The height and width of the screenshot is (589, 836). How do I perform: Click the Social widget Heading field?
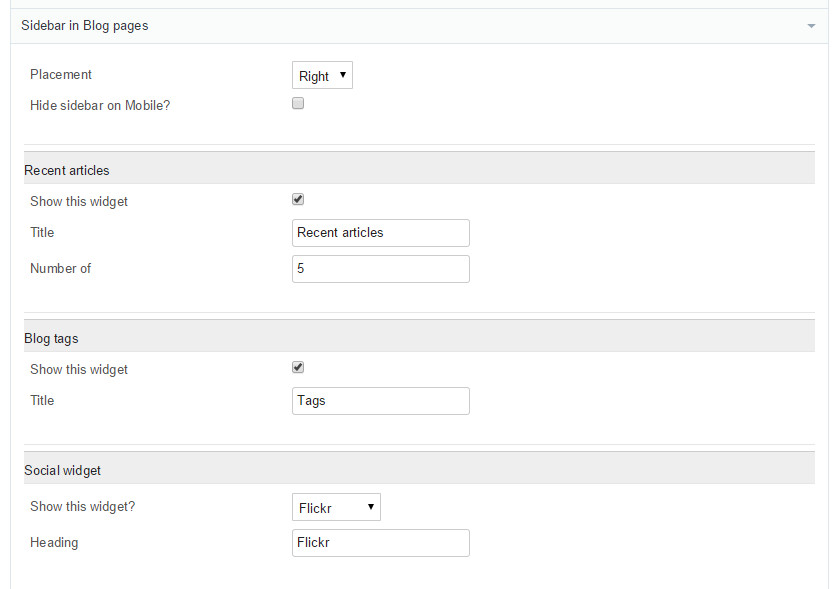(x=381, y=543)
